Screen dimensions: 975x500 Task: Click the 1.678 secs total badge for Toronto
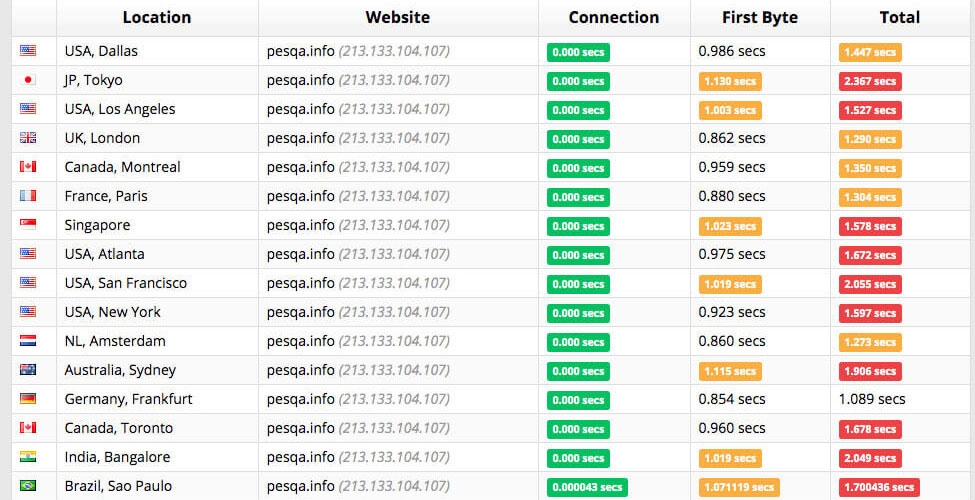870,429
